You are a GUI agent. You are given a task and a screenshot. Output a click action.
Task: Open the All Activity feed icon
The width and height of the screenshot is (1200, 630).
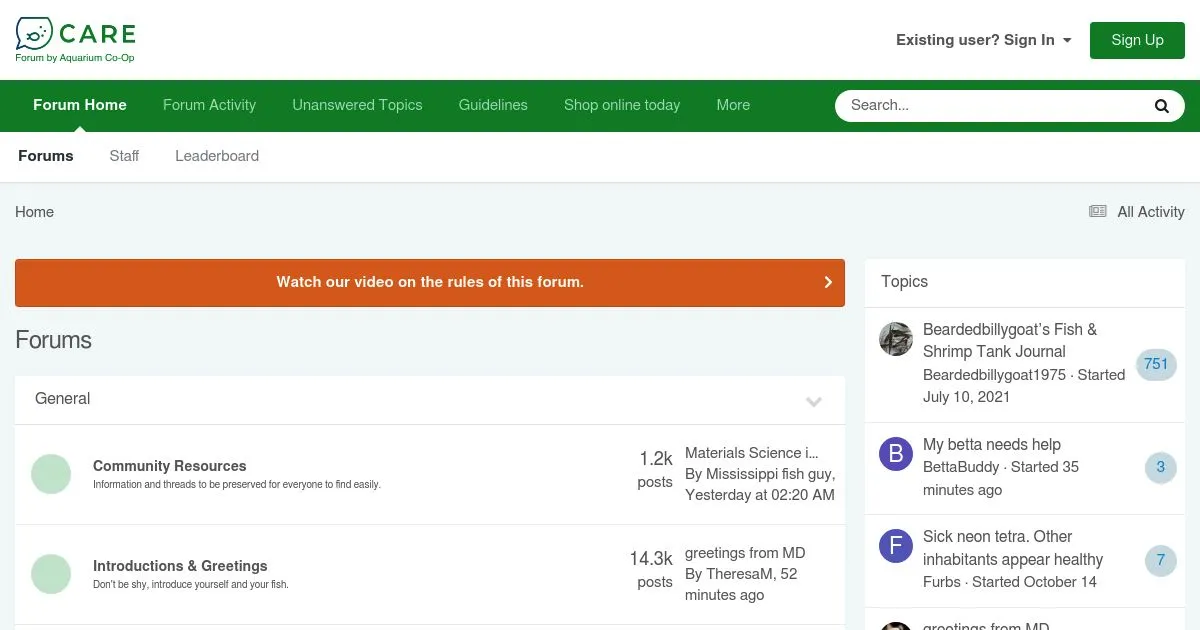1098,212
